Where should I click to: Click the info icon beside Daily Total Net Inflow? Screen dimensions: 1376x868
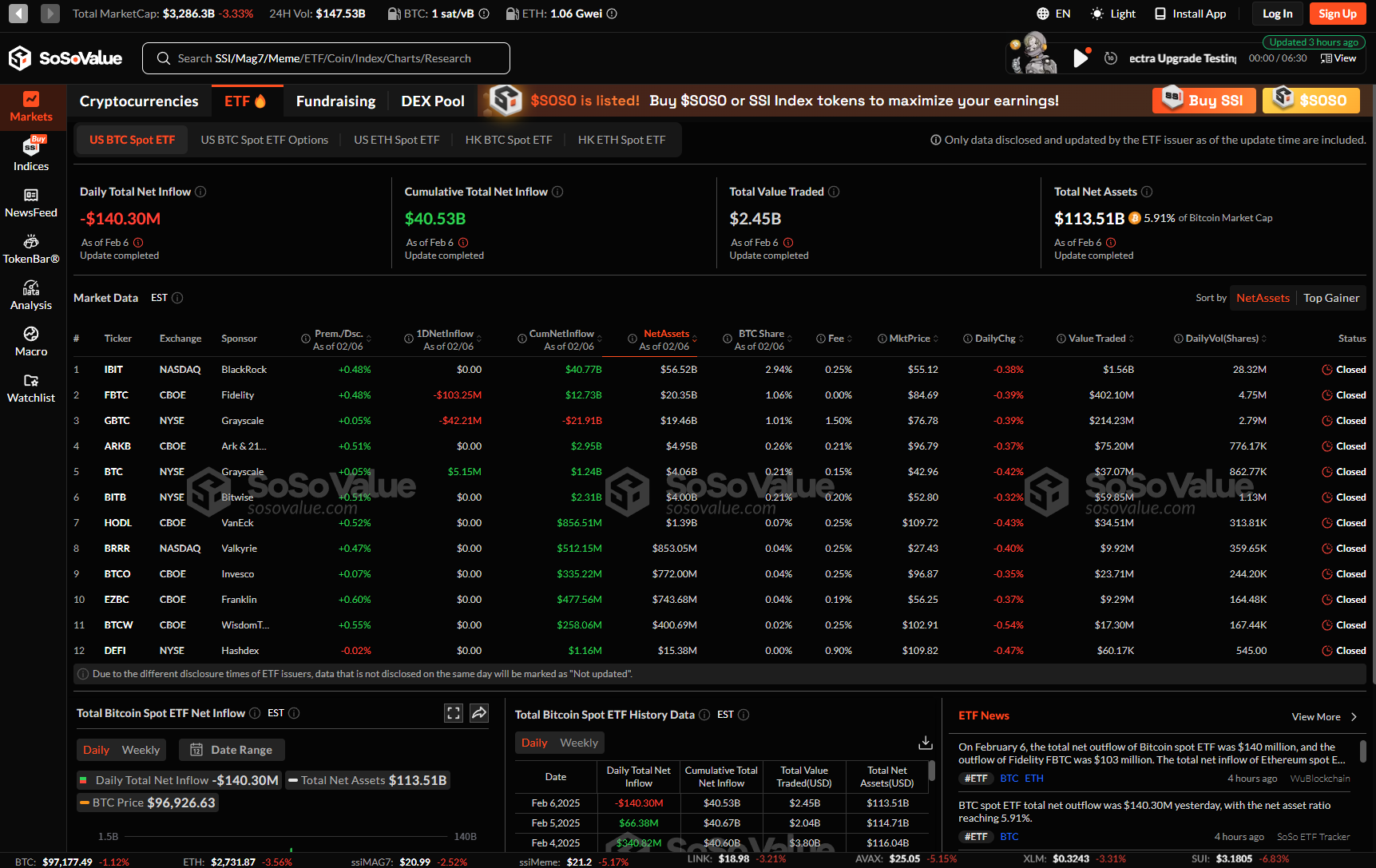(x=200, y=192)
